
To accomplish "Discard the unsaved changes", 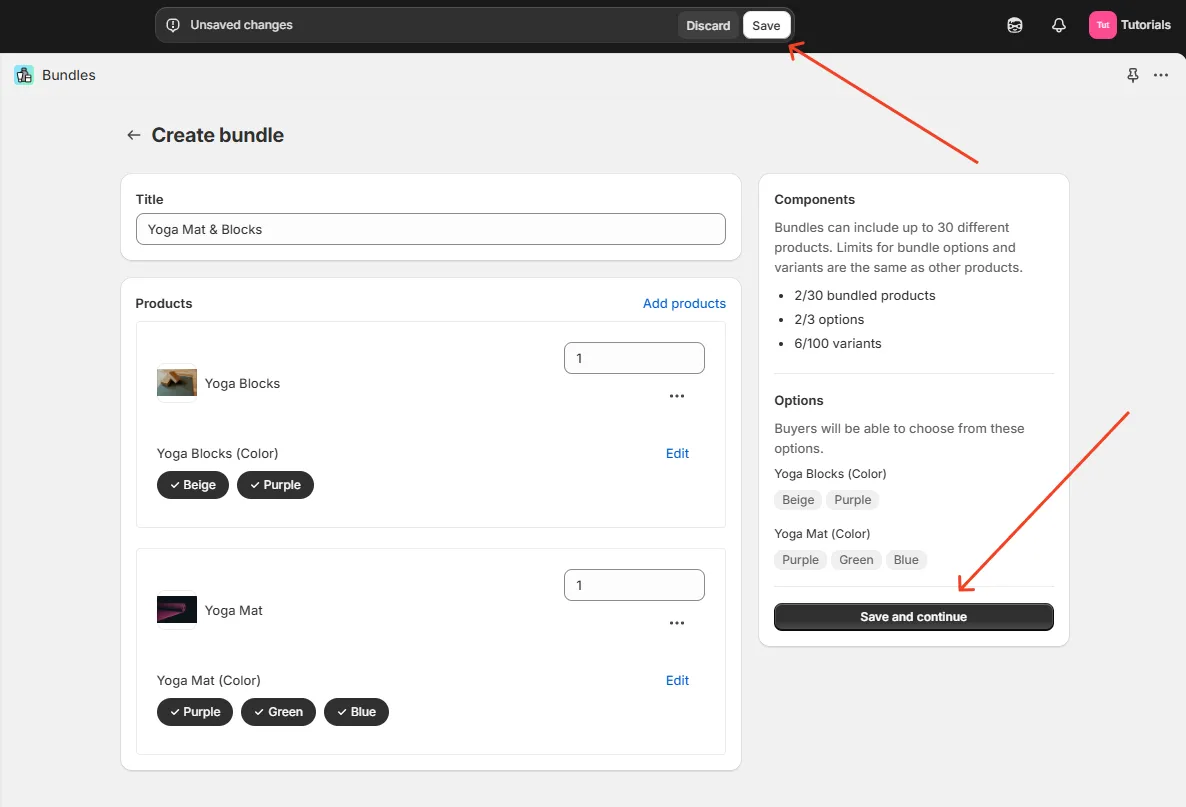I will (708, 26).
